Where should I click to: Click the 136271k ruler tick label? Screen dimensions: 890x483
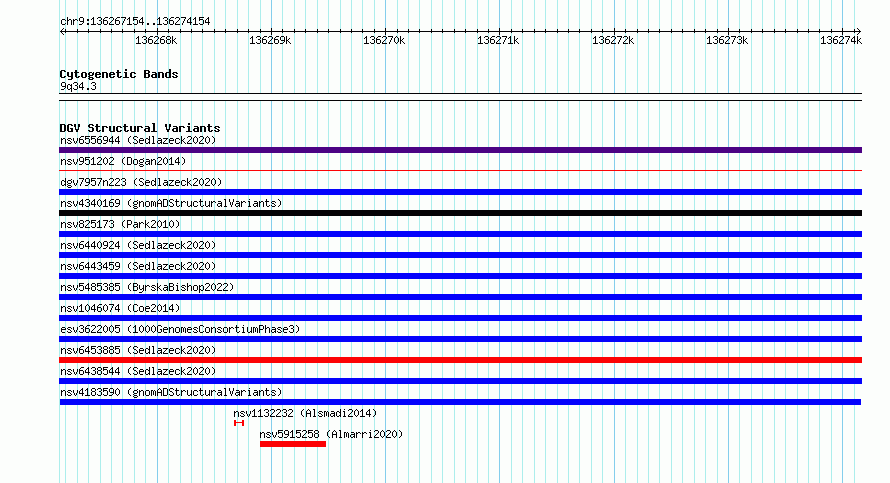[498, 41]
